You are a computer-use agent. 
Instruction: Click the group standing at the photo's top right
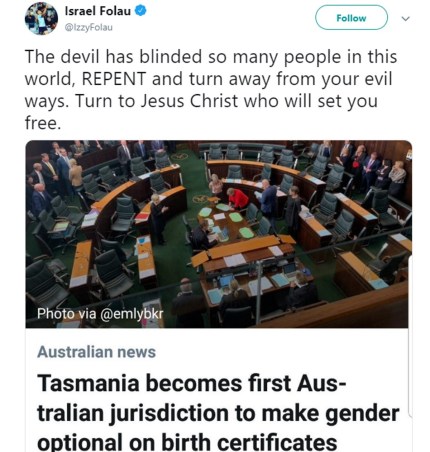coord(371,168)
